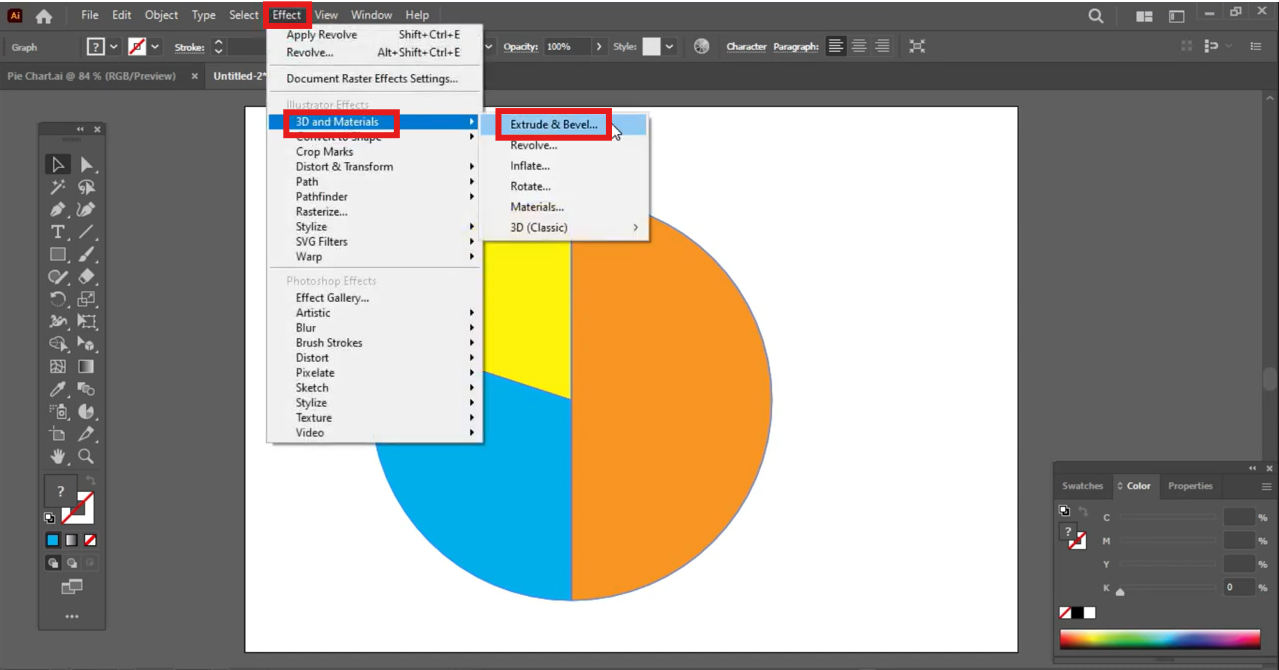Switch to Pie Chart.ai document tab
The image size is (1279, 670).
pyautogui.click(x=92, y=76)
